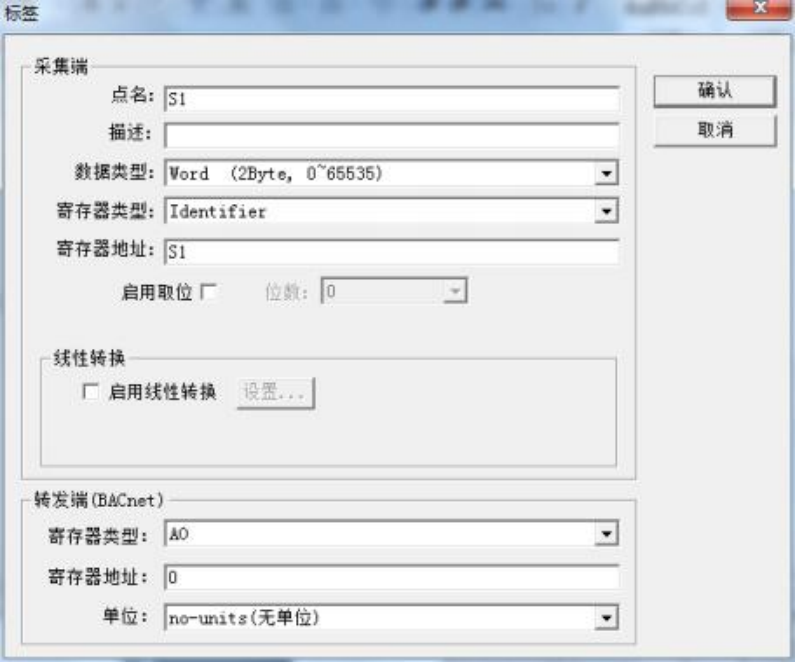The image size is (796, 662).
Task: Expand the Identifier register type dropdown
Action: [606, 211]
